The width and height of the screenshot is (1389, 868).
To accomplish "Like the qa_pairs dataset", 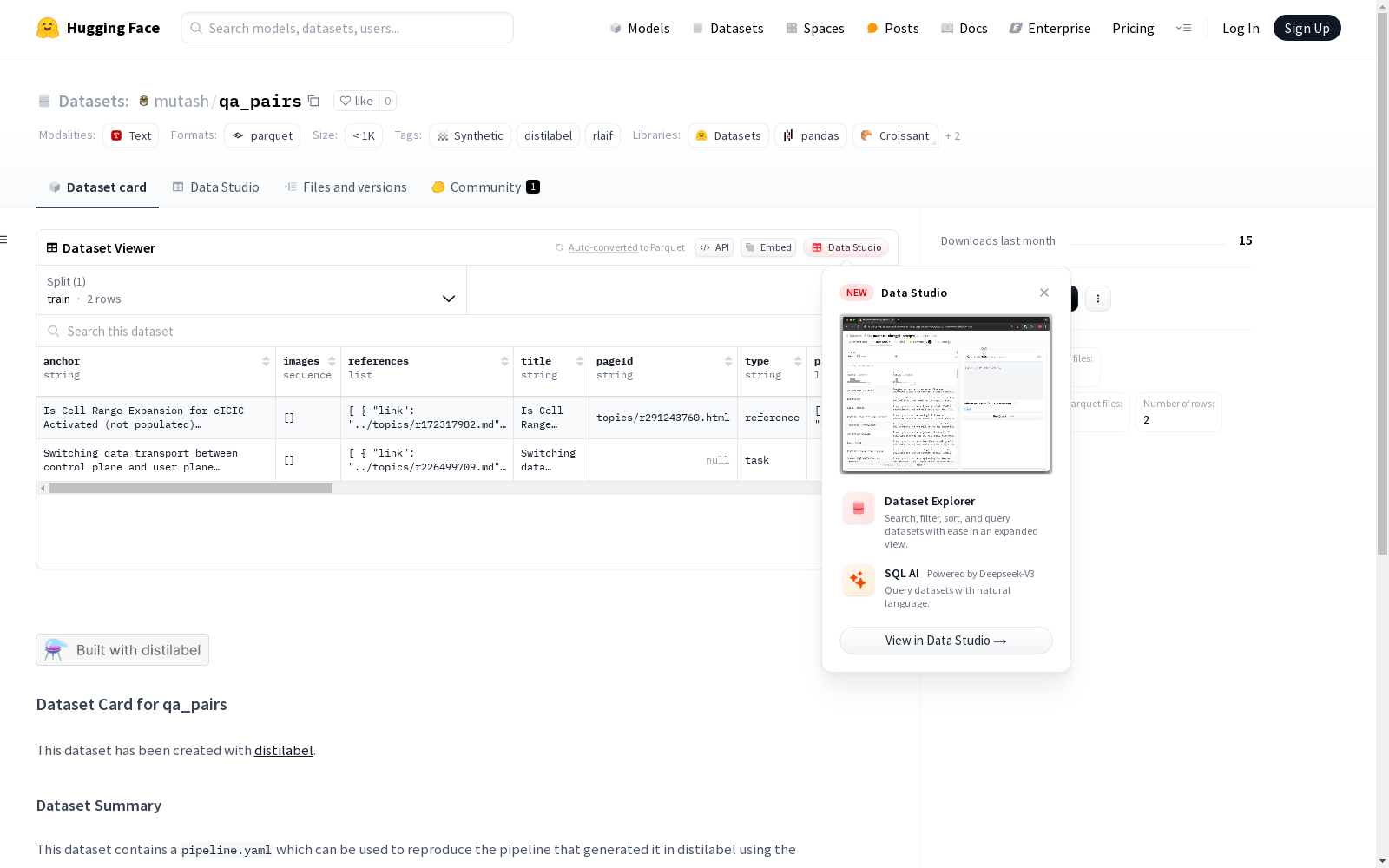I will [356, 101].
